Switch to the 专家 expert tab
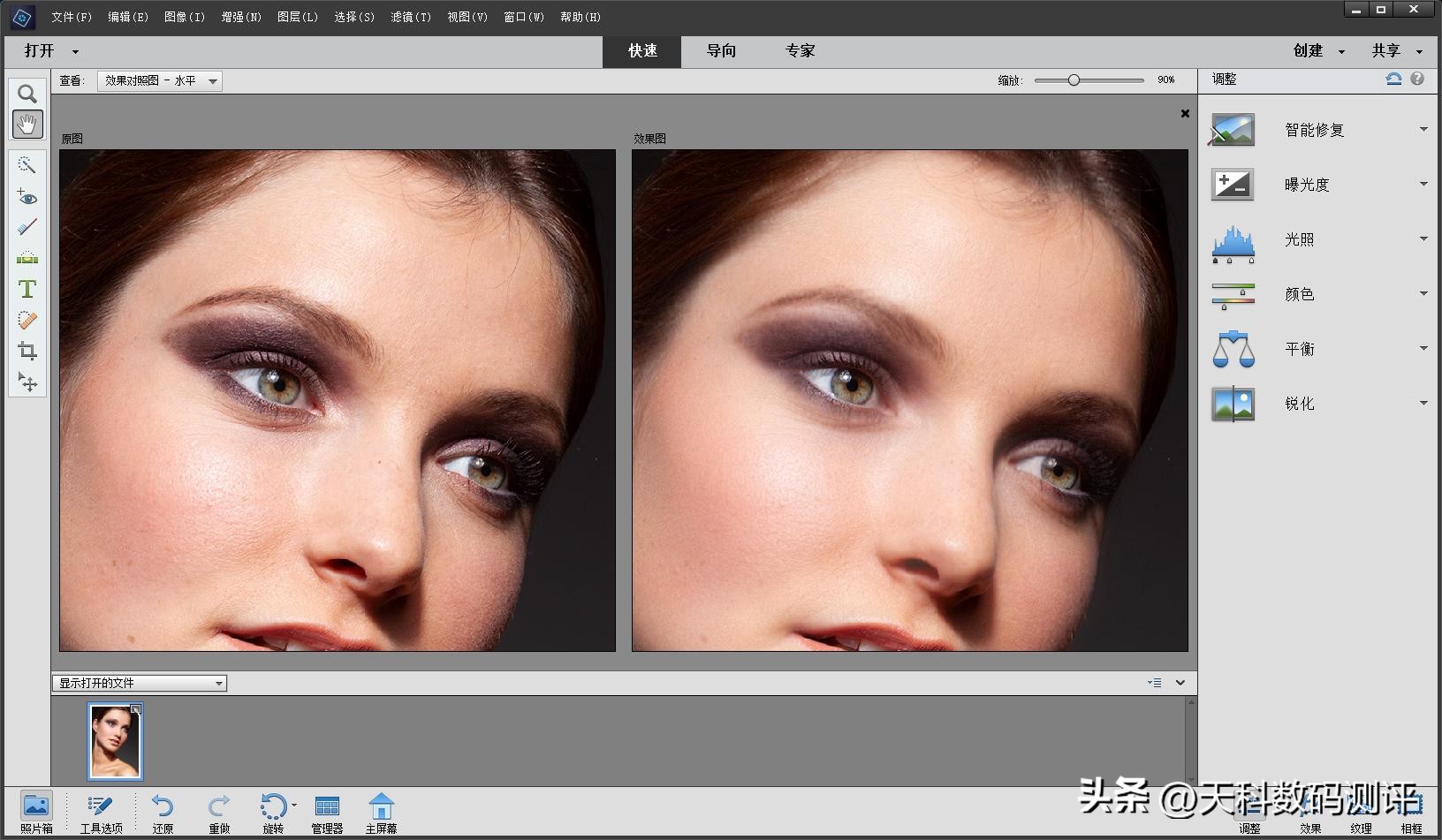The width and height of the screenshot is (1442, 840). pos(800,51)
